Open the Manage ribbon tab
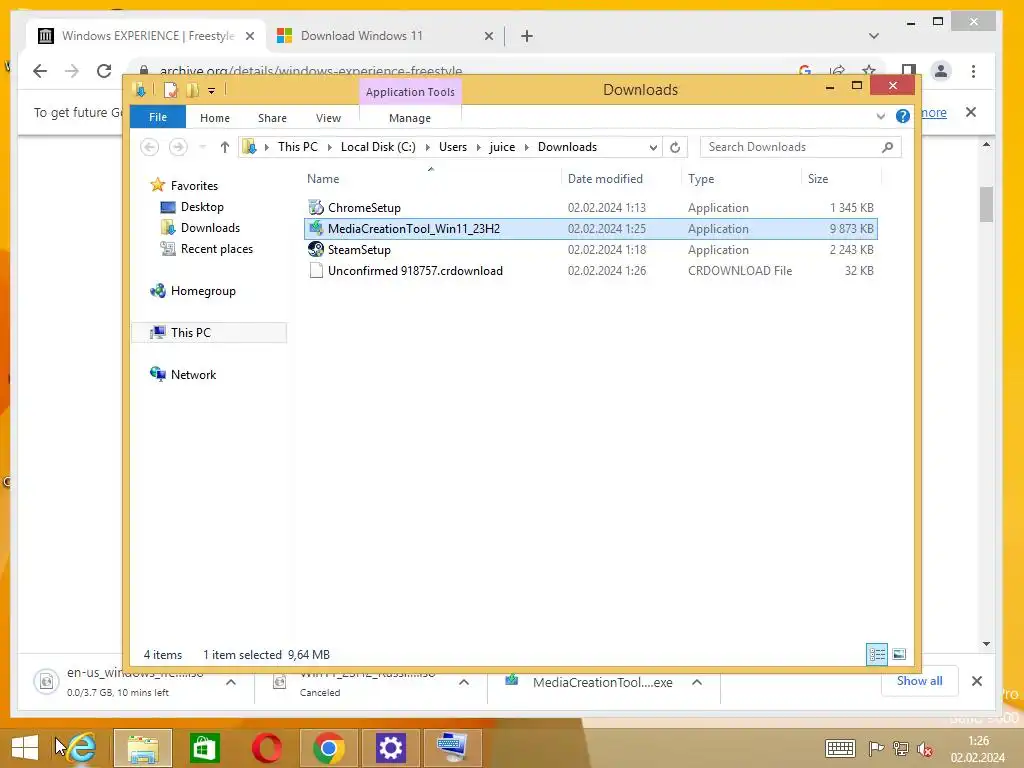The image size is (1024, 768). coord(409,118)
